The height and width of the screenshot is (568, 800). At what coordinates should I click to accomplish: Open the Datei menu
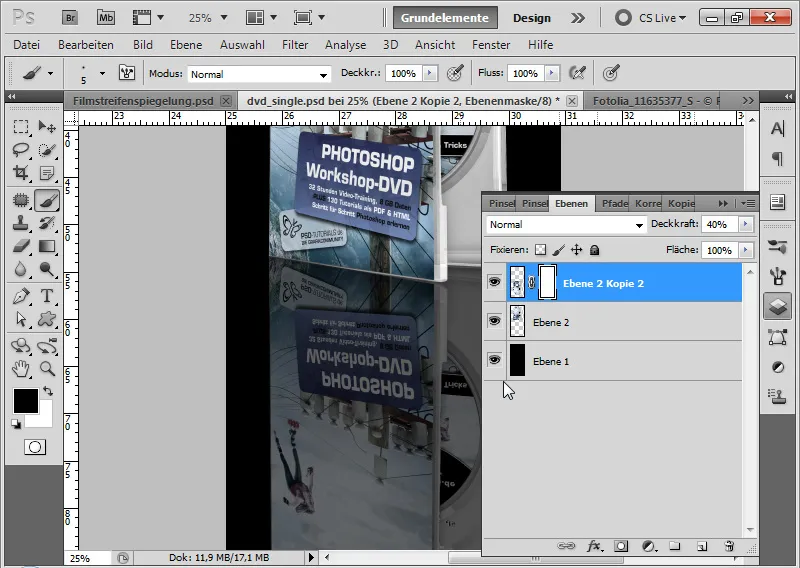[x=27, y=45]
